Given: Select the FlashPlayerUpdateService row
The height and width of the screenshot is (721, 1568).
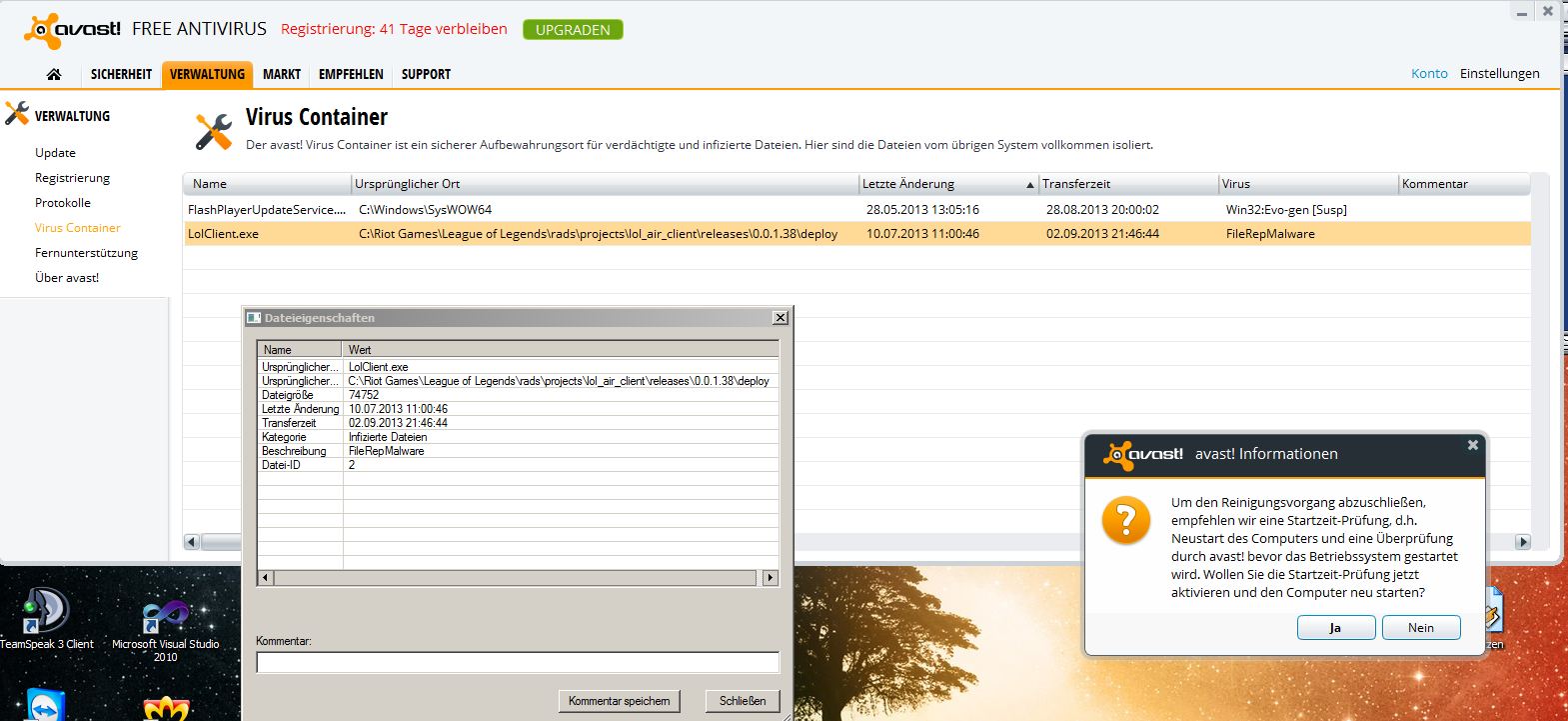Looking at the screenshot, I should point(856,210).
